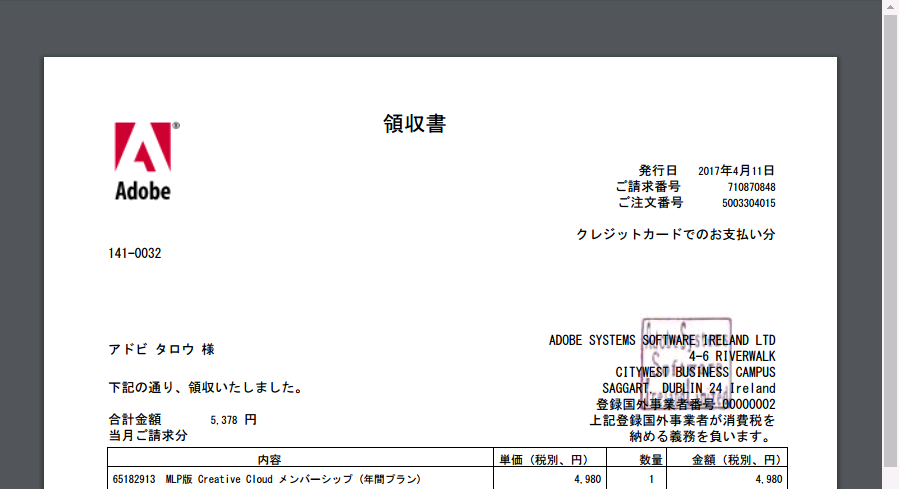
Task: Click the ご注文番号 label
Action: coord(650,203)
